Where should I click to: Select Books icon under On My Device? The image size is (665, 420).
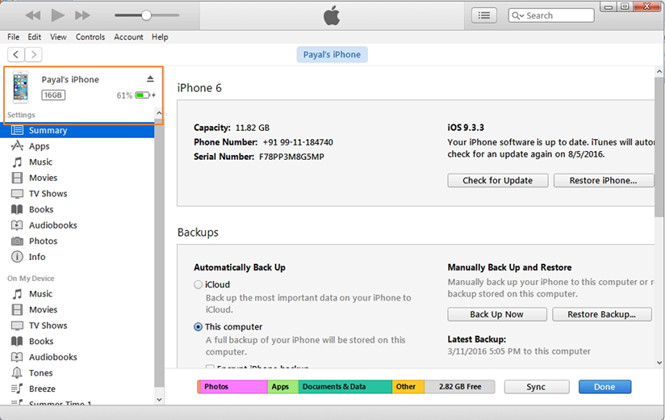click(x=17, y=341)
